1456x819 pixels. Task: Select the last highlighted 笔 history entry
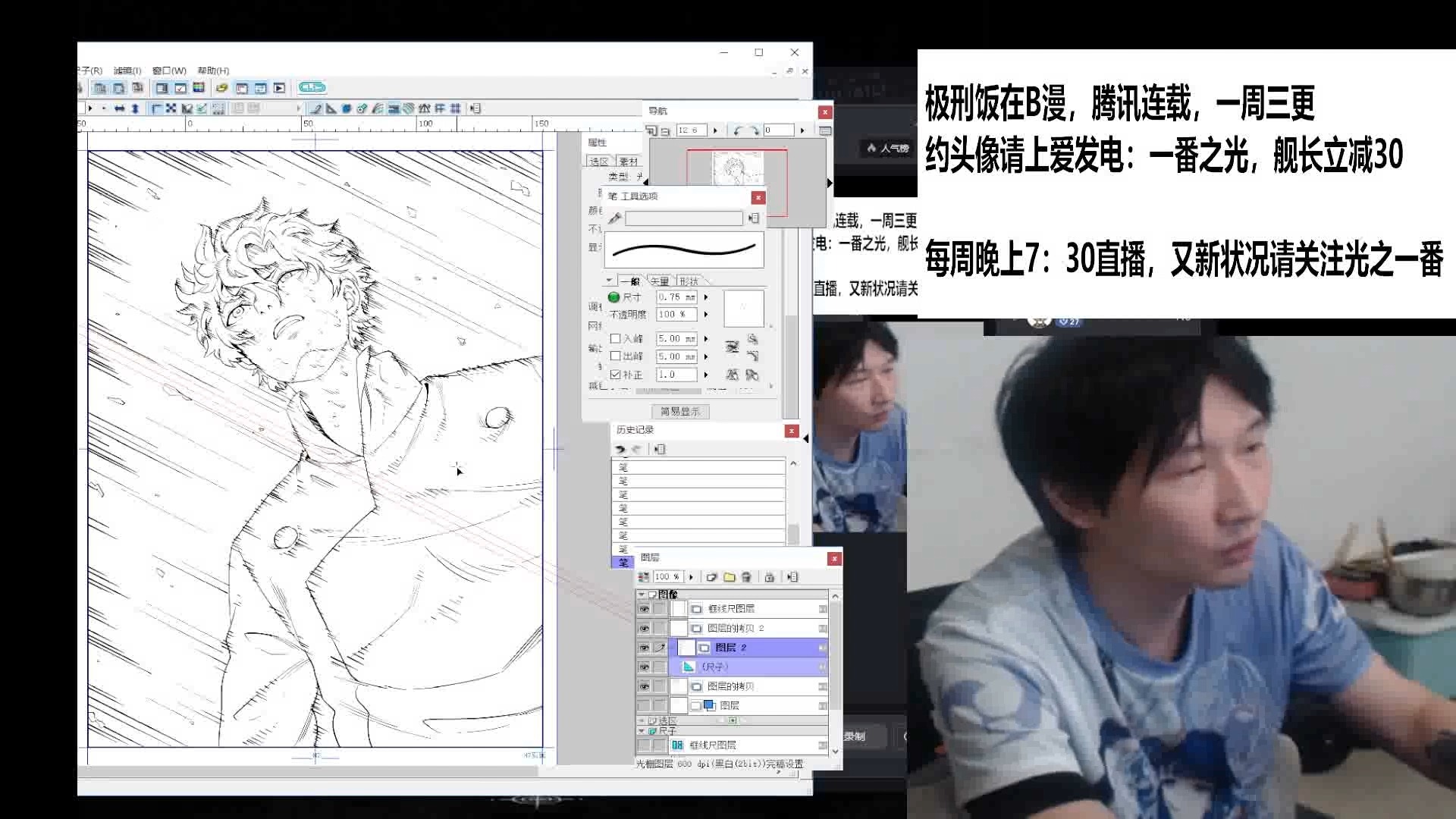coord(623,563)
